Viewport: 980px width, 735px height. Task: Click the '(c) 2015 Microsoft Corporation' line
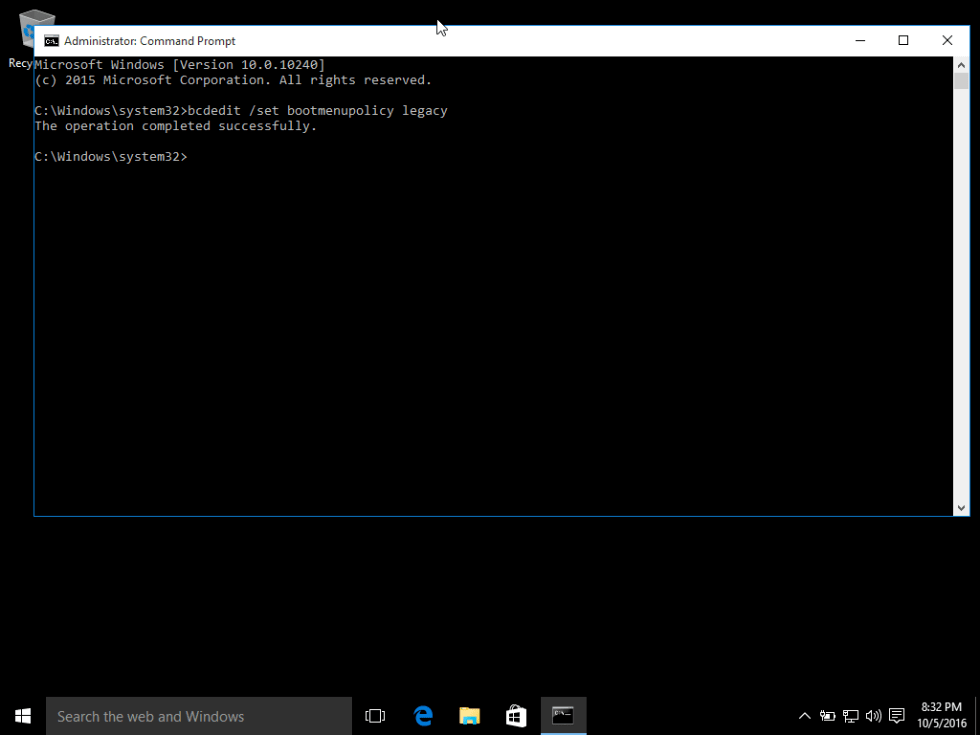click(x=233, y=80)
